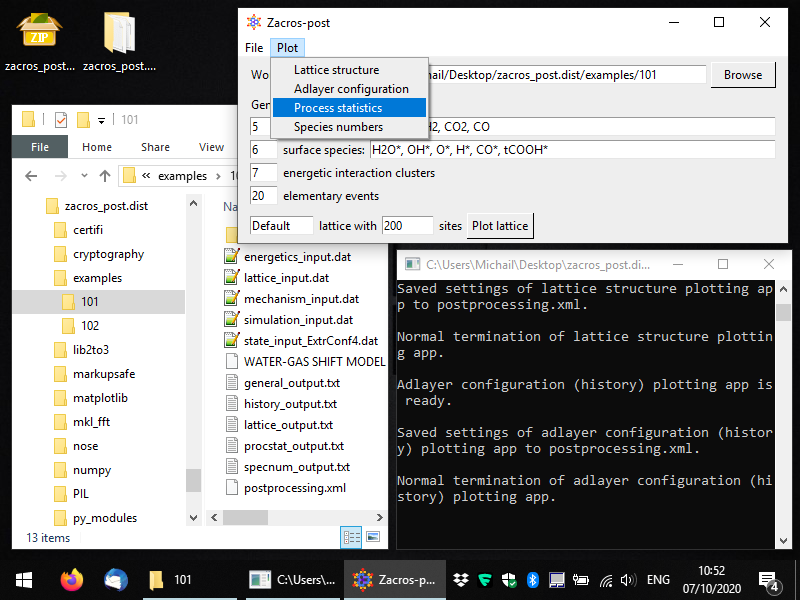Choose Process statistics from Plot menu
The image size is (800, 600).
pyautogui.click(x=338, y=108)
